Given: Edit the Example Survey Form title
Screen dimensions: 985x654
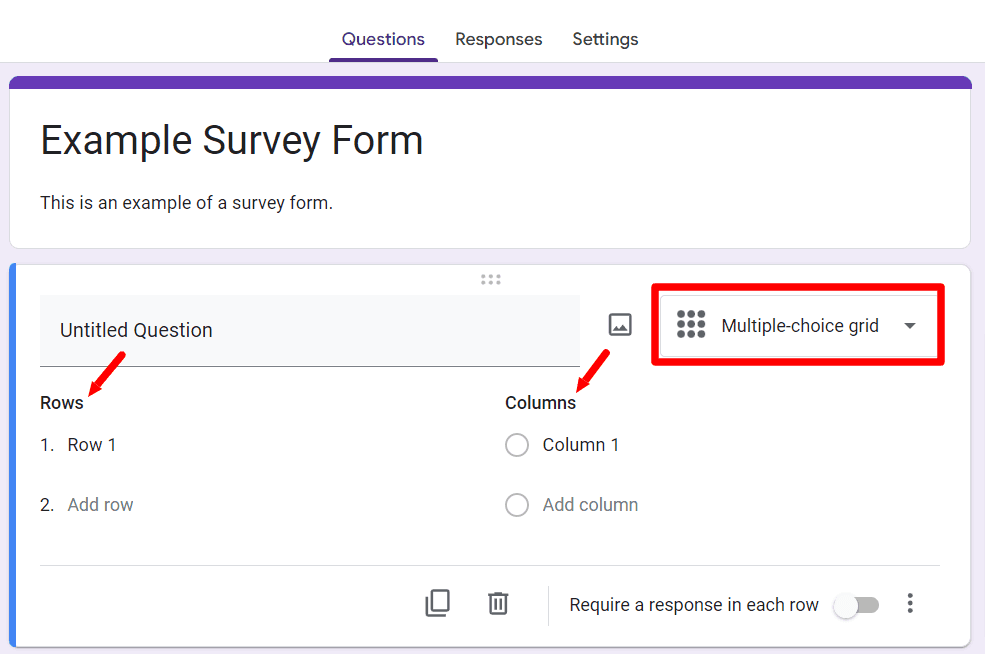Looking at the screenshot, I should [232, 140].
